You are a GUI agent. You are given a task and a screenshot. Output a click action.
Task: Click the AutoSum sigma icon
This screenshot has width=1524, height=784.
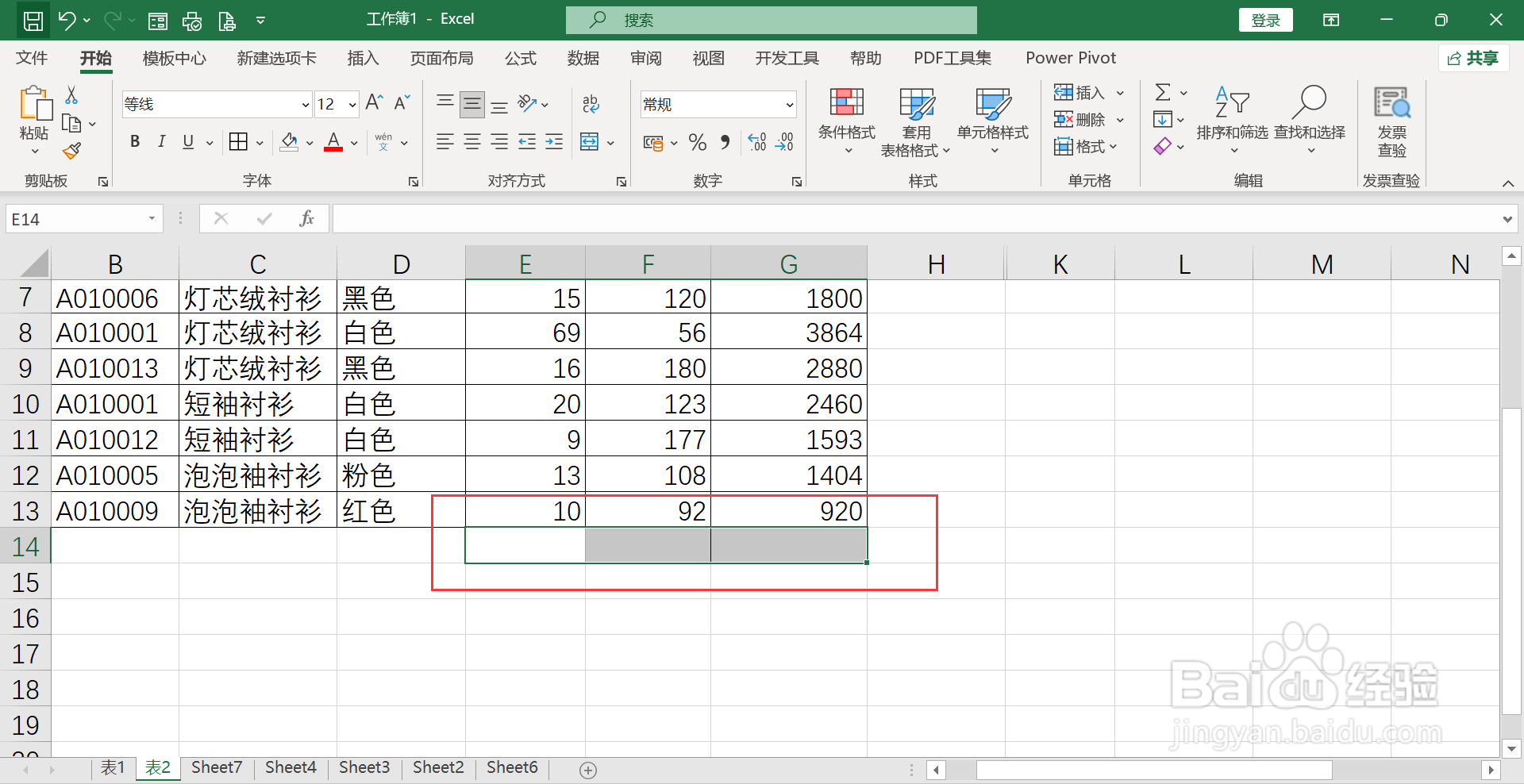coord(1163,92)
